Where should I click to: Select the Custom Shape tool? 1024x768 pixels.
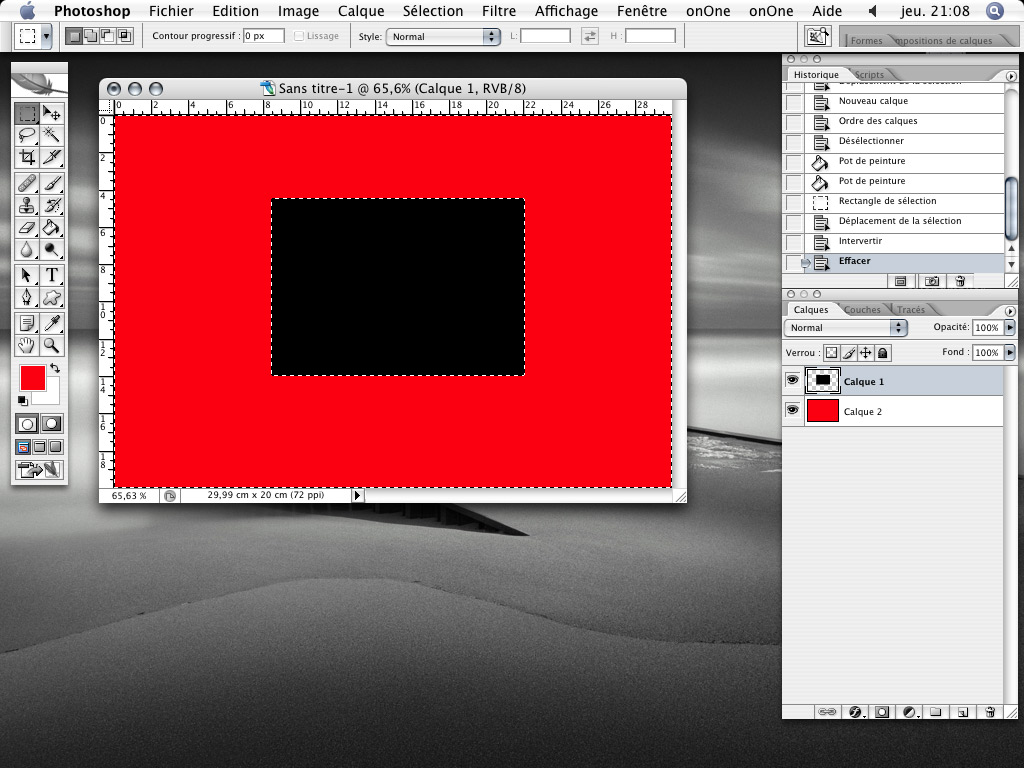point(52,297)
